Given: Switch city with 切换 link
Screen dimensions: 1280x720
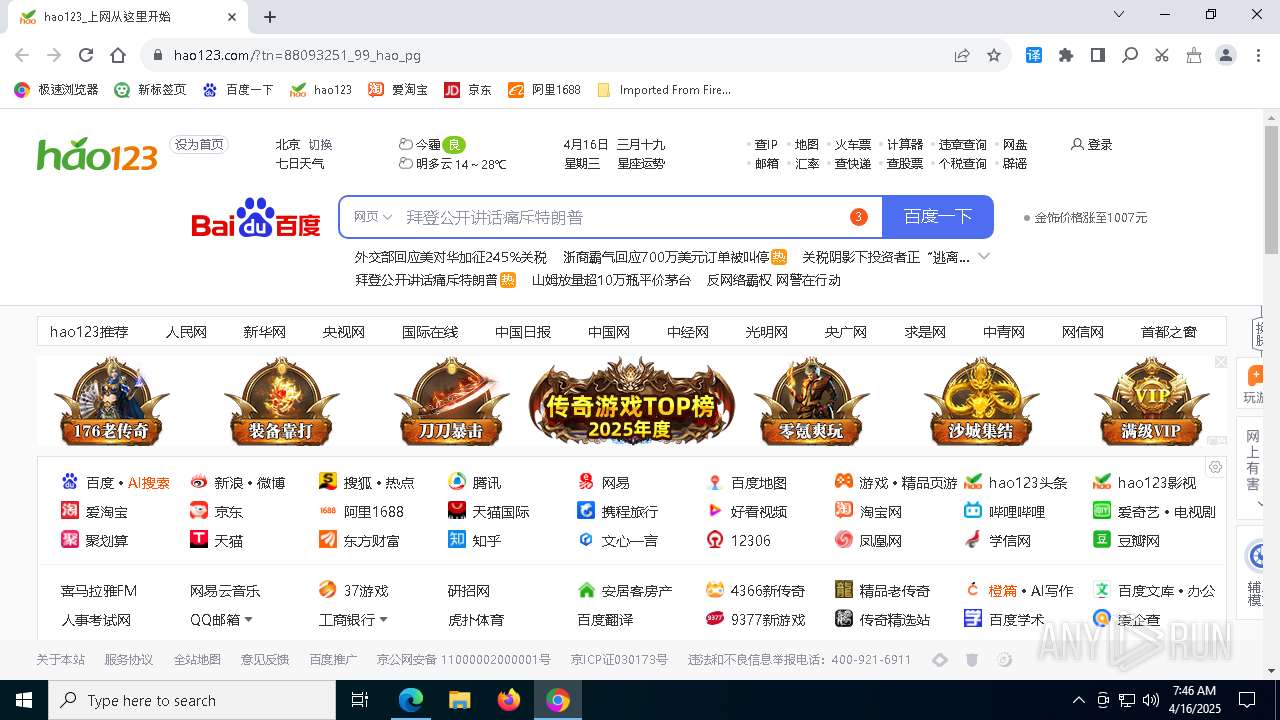Looking at the screenshot, I should pos(320,145).
